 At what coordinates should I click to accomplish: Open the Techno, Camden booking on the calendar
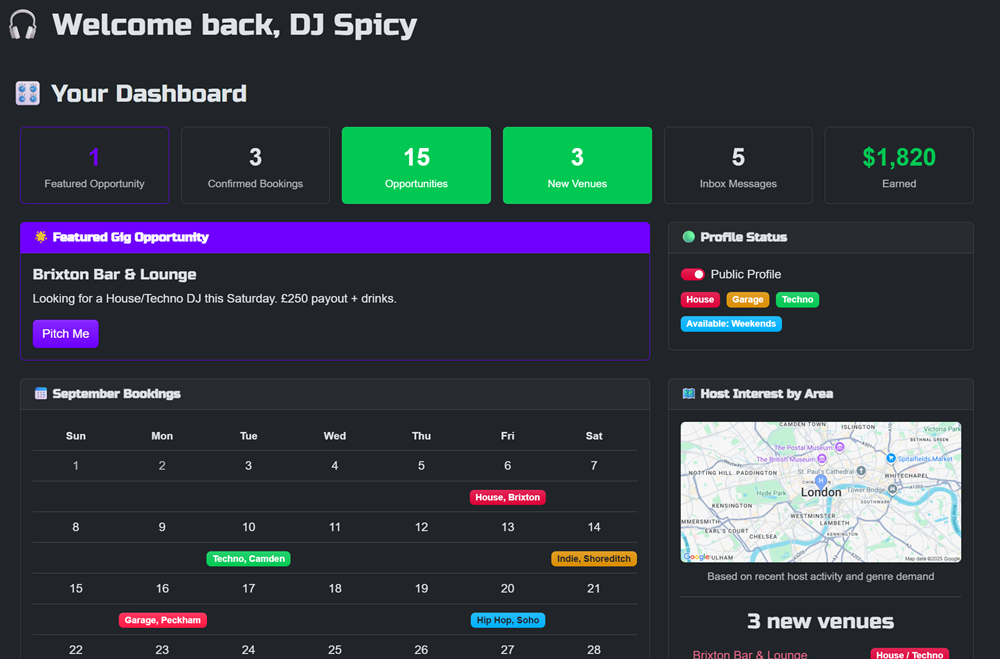click(248, 559)
